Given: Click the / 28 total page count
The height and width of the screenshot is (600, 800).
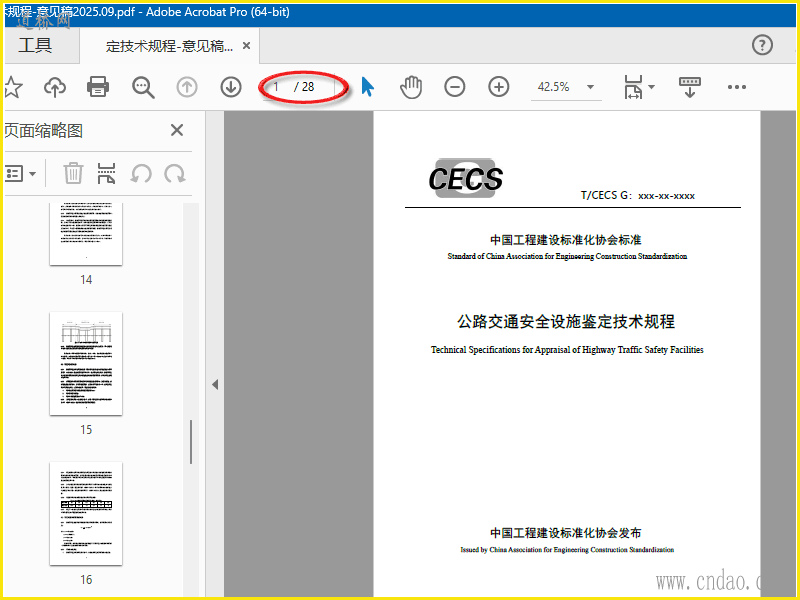Looking at the screenshot, I should coord(304,87).
